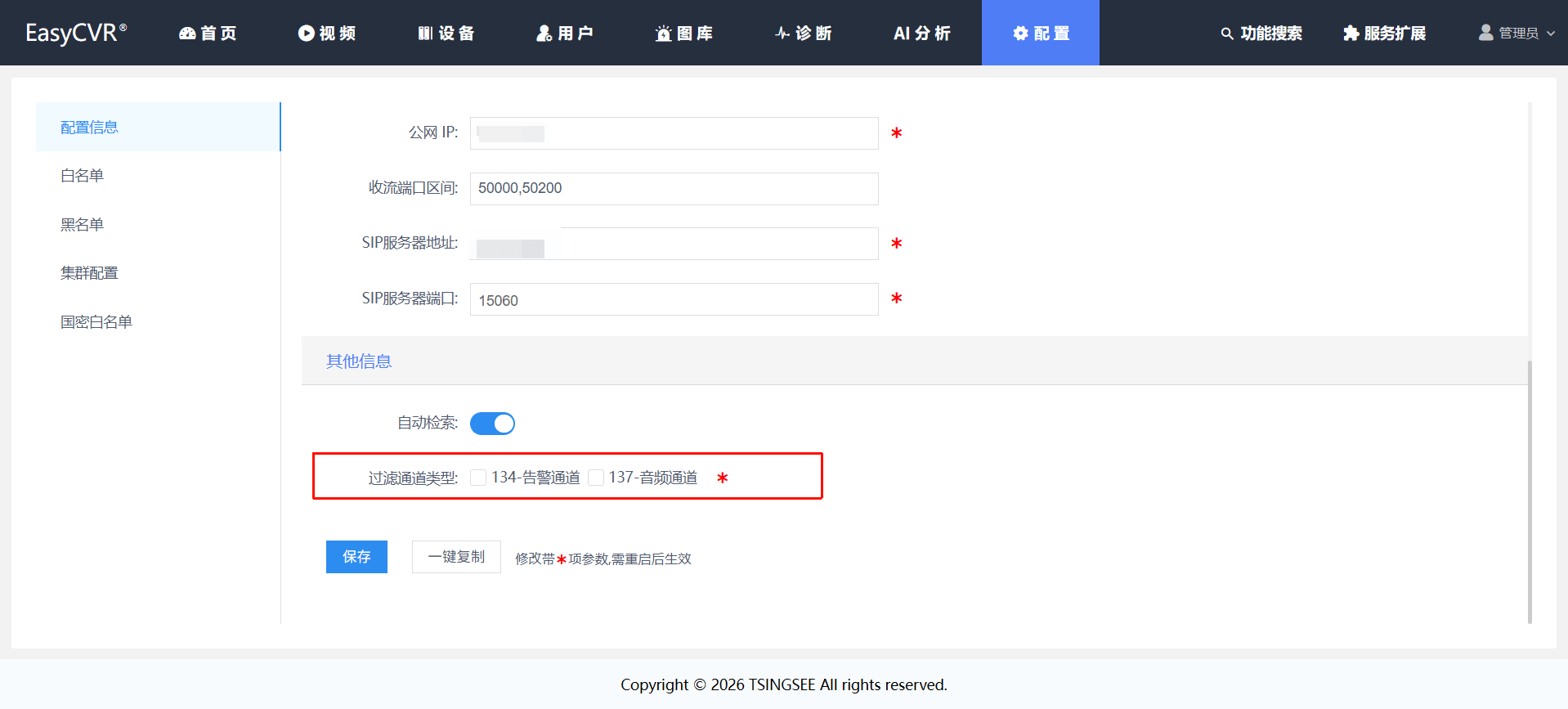The height and width of the screenshot is (709, 1568).
Task: Click the vertical scrollbar on the right
Action: coord(1530,491)
